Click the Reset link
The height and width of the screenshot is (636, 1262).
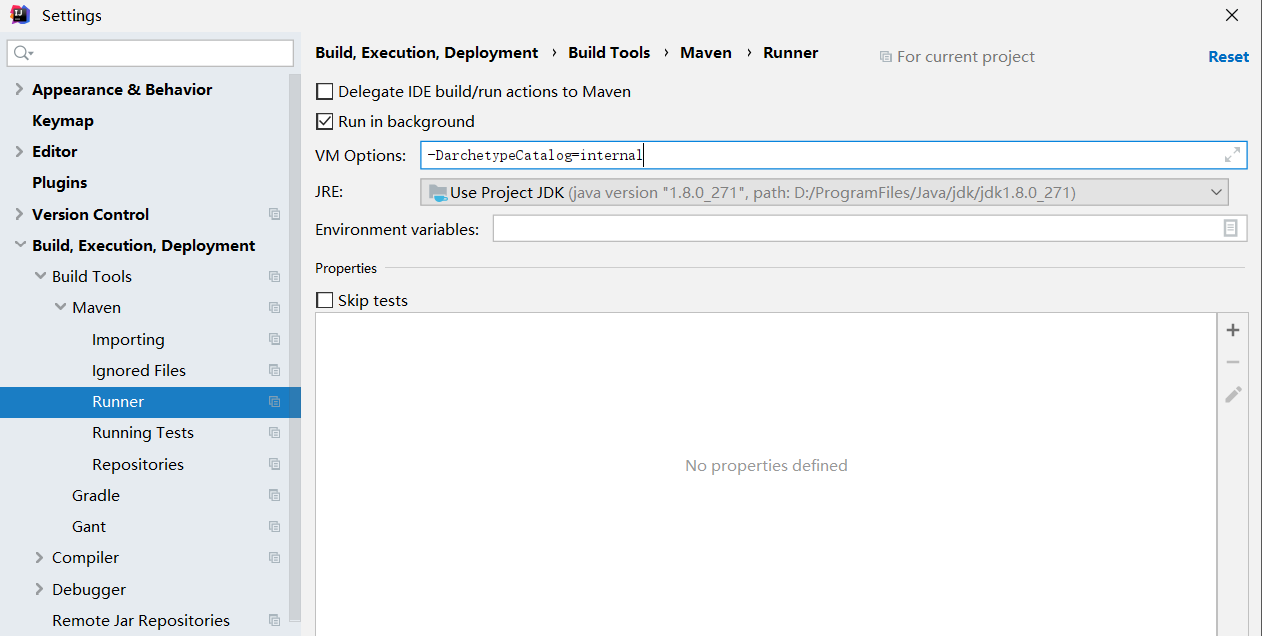click(1228, 57)
